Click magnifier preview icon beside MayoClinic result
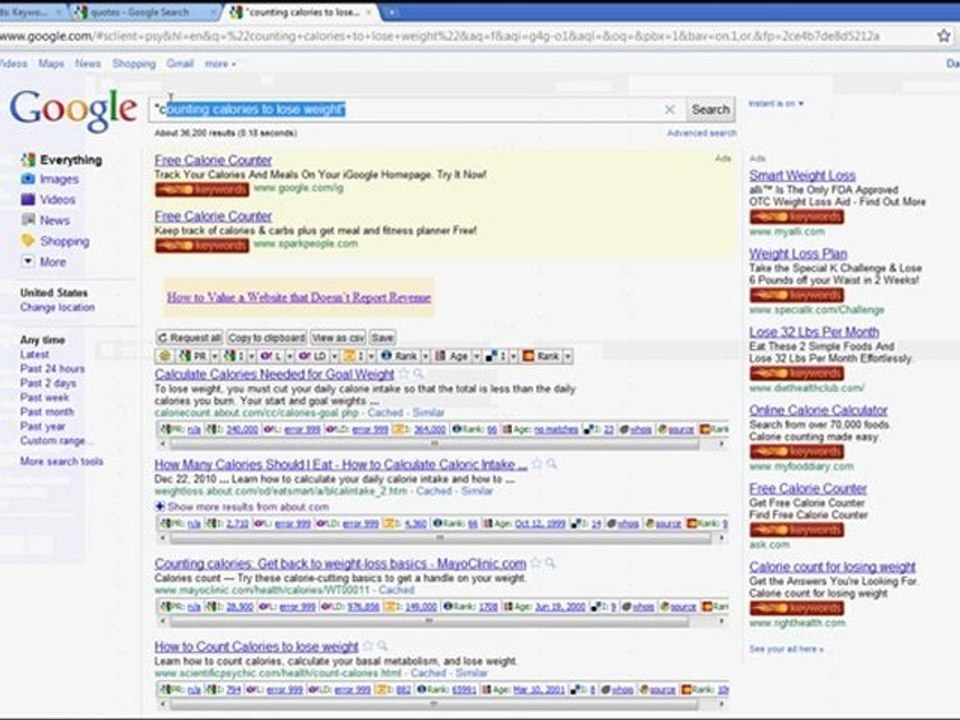This screenshot has width=960, height=720. tap(550, 563)
